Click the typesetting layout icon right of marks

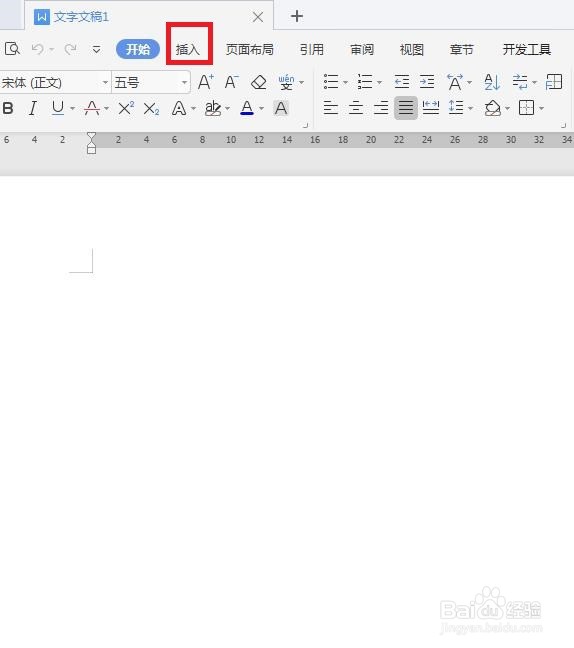pos(554,82)
